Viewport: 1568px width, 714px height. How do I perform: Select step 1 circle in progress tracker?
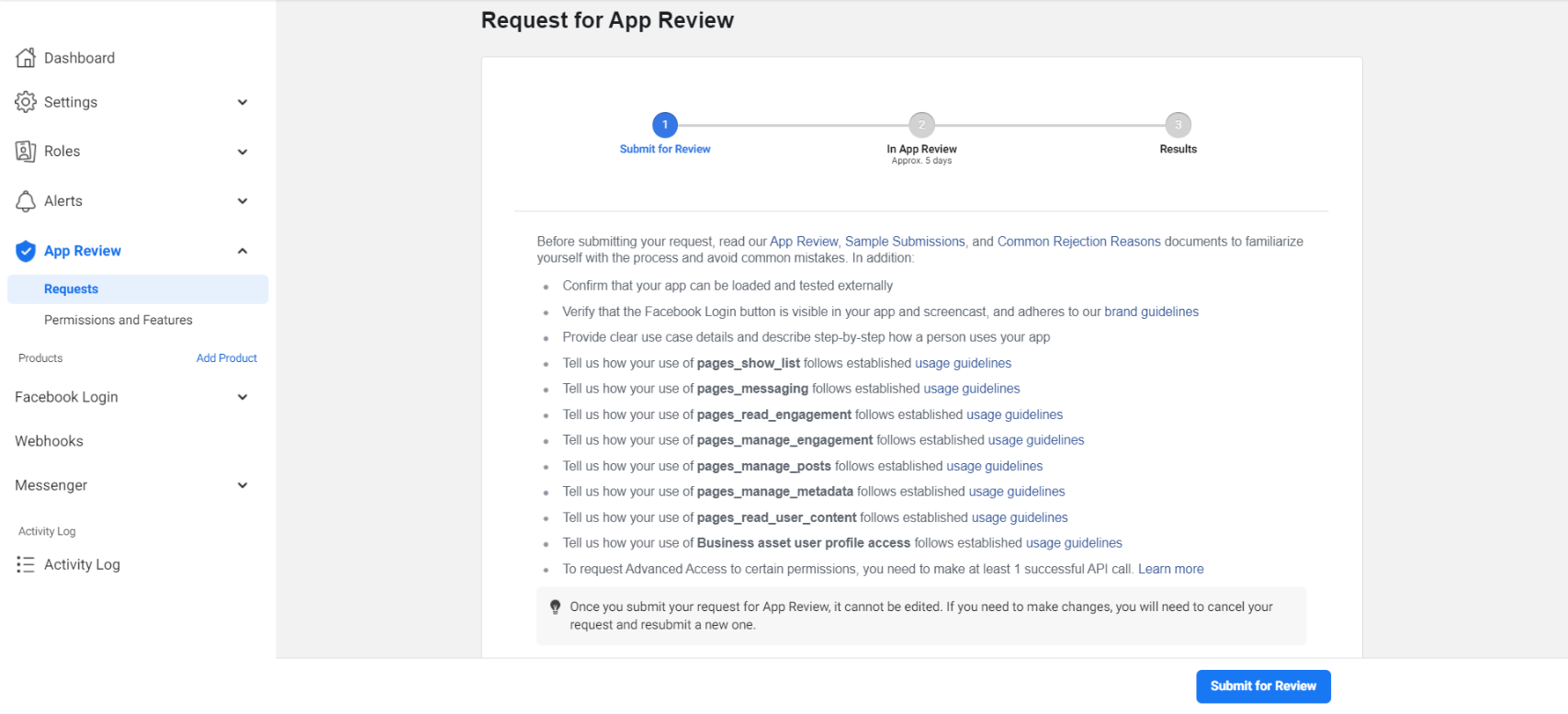665,125
